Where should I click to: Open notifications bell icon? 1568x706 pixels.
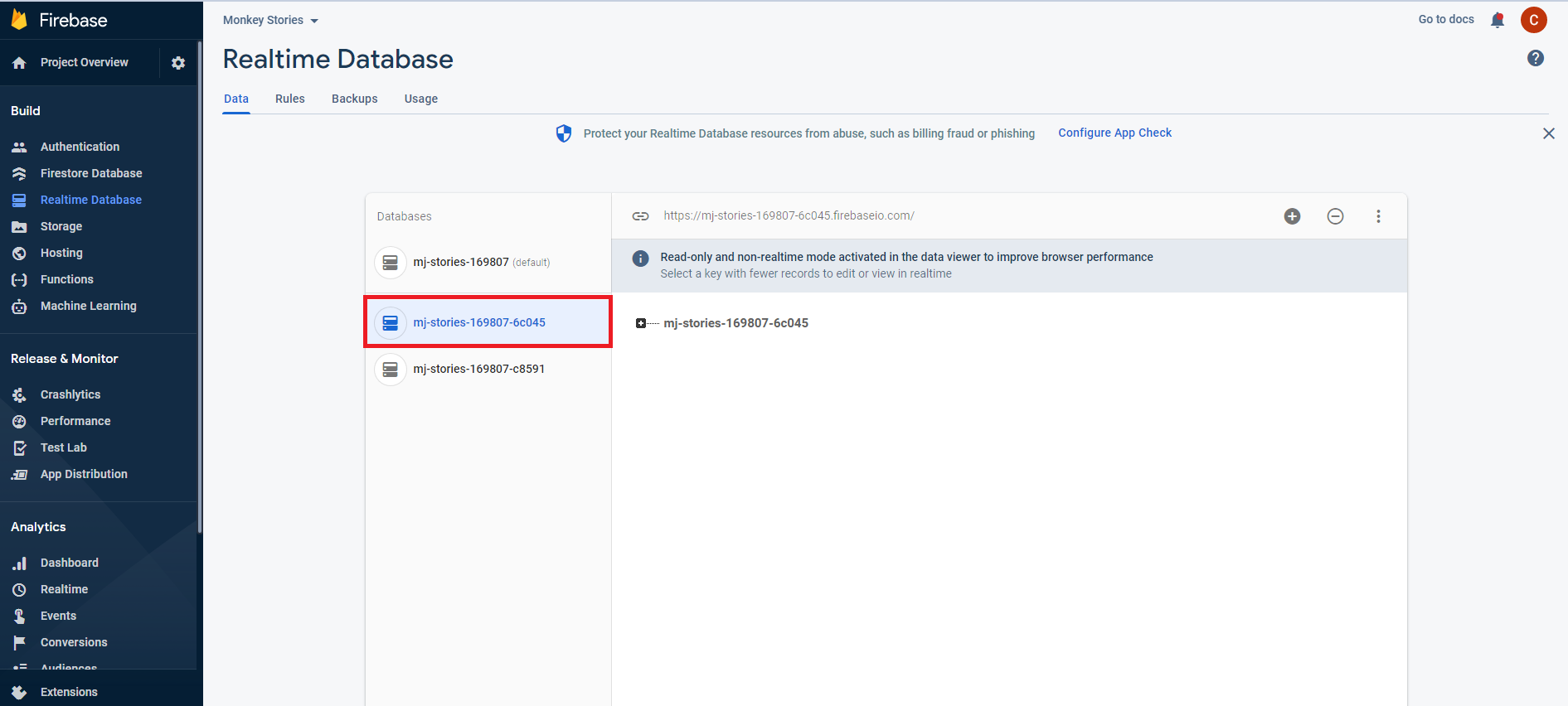pyautogui.click(x=1498, y=20)
